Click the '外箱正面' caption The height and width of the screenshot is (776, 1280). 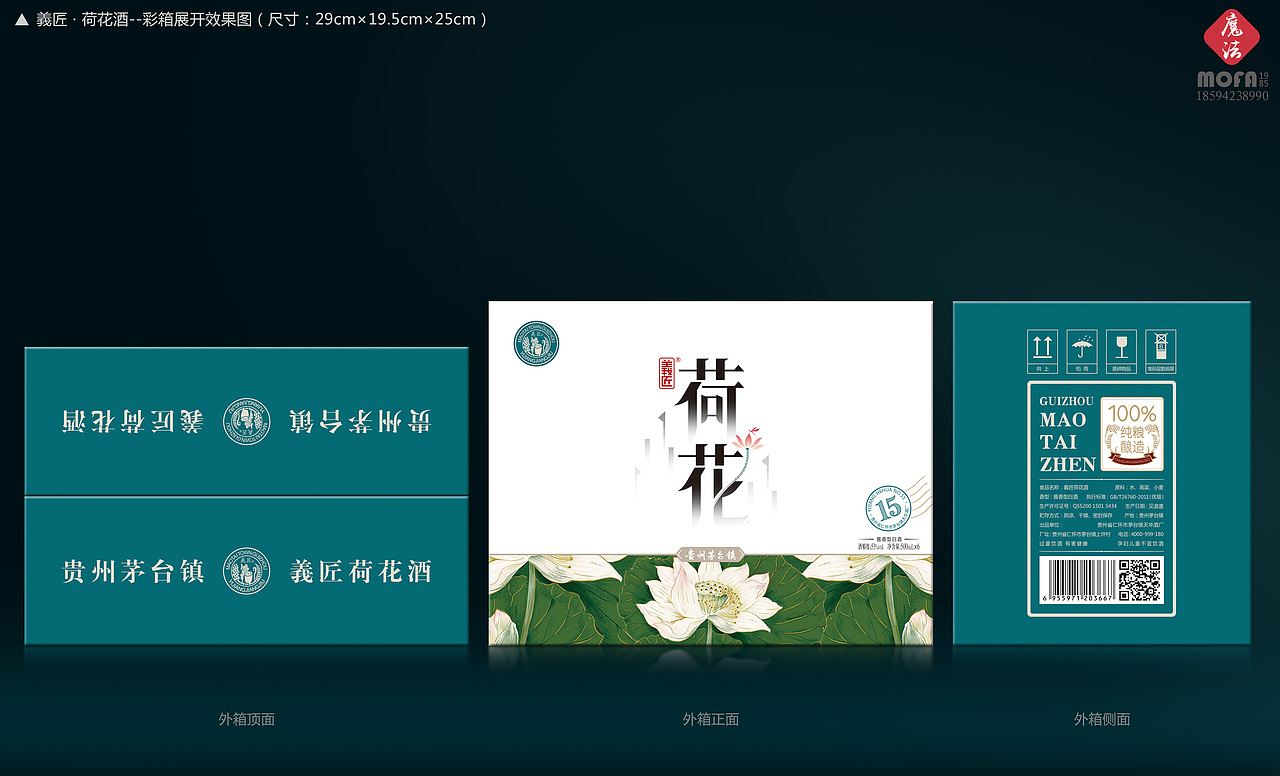click(x=711, y=719)
